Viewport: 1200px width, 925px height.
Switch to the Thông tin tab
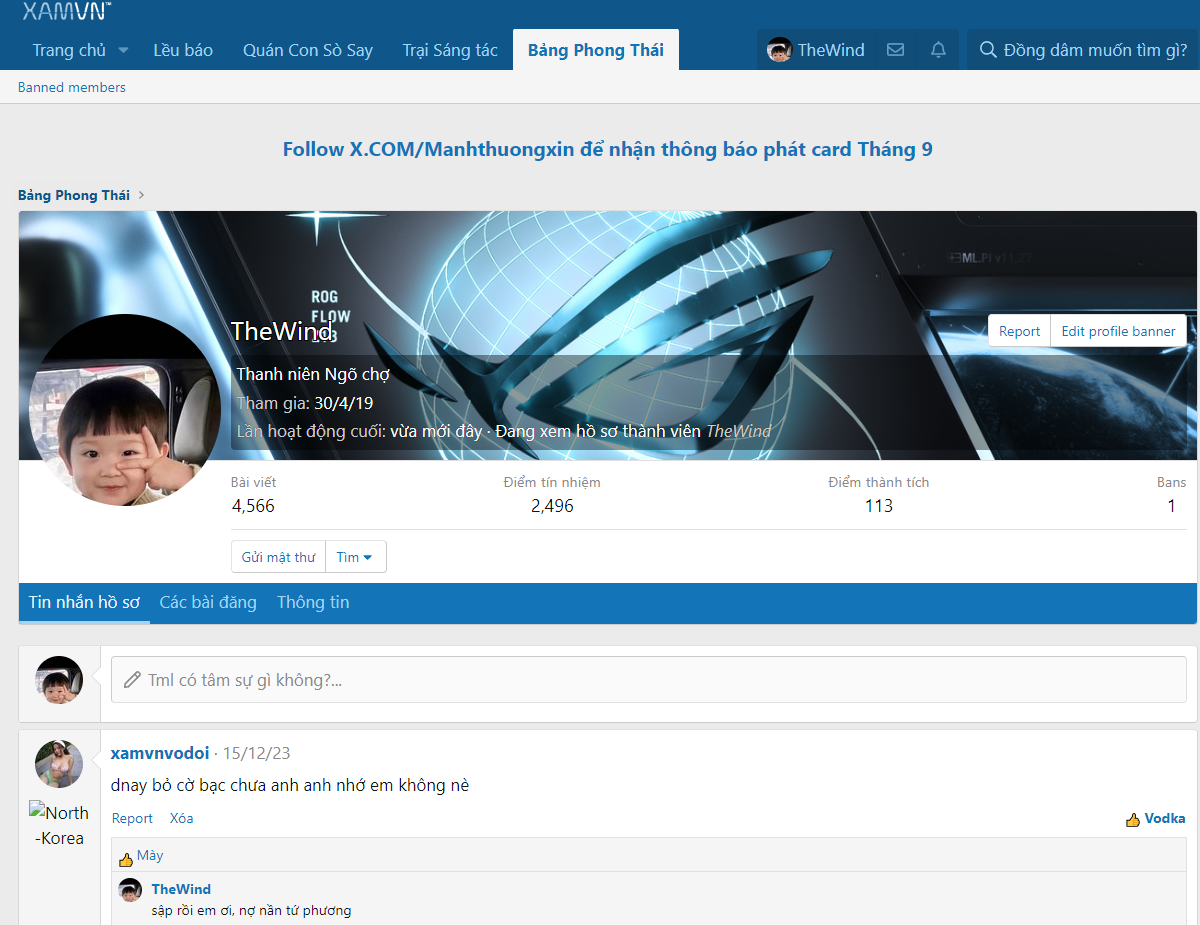click(313, 602)
